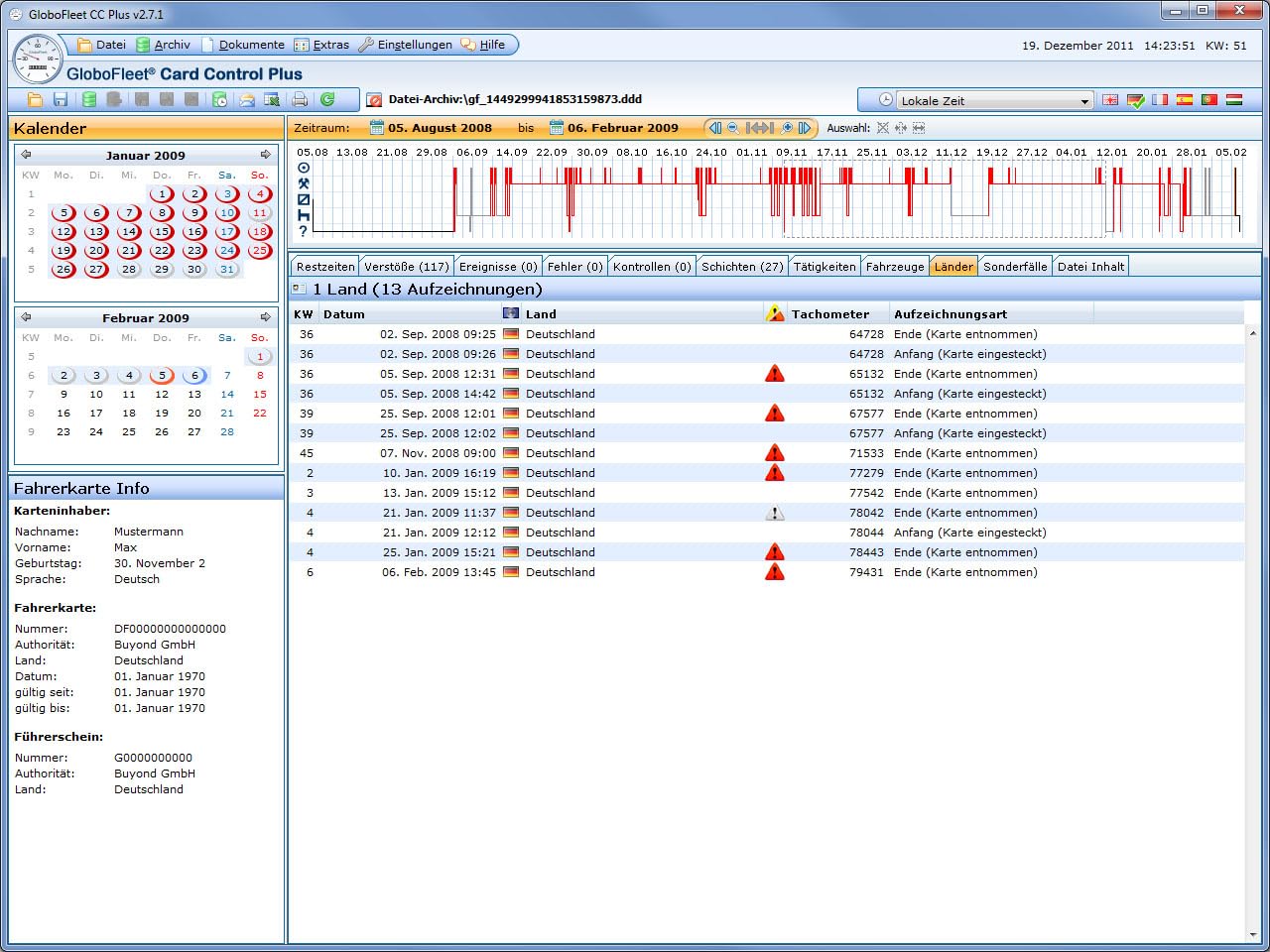This screenshot has height=952, width=1270.
Task: Click the green refresh toolbar icon
Action: 326,99
